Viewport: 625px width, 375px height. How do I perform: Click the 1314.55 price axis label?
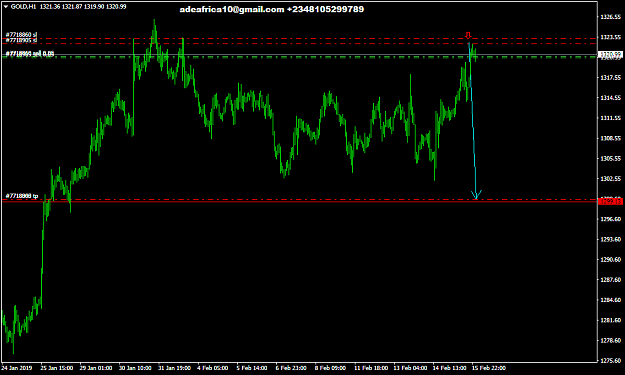click(x=611, y=98)
